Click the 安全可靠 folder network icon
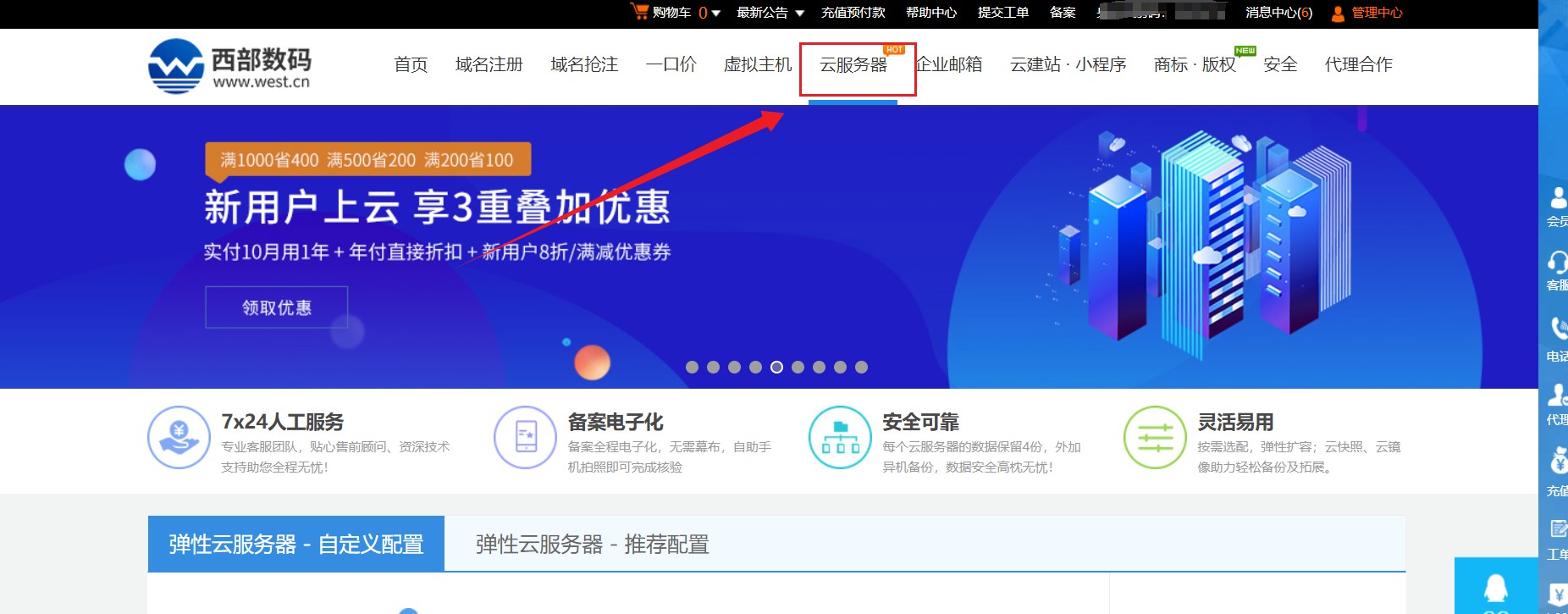Viewport: 1568px width, 614px height. coord(840,437)
